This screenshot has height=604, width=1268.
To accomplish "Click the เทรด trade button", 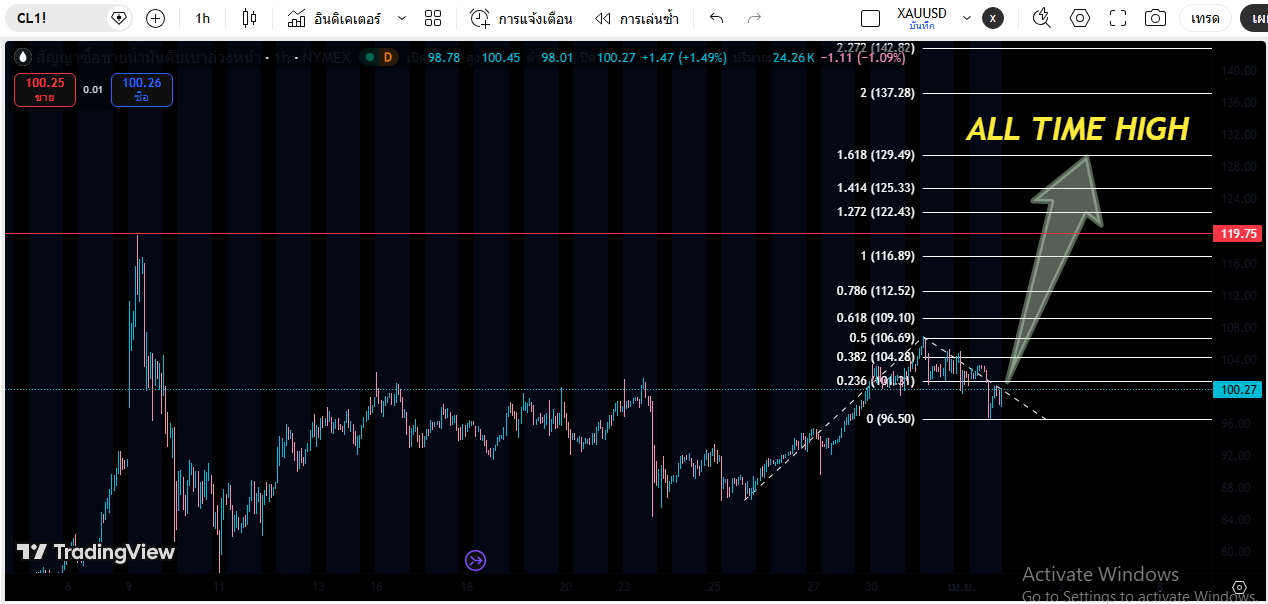I will [1205, 18].
